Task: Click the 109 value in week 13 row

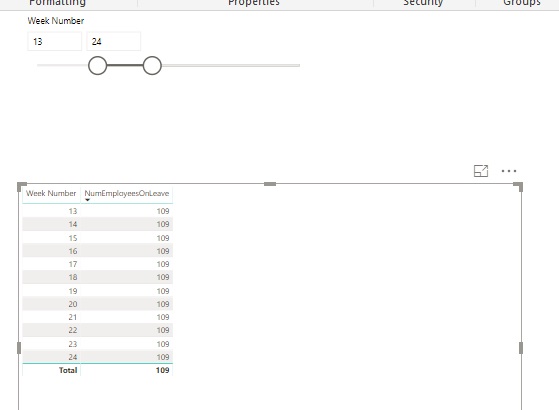Action: click(163, 211)
